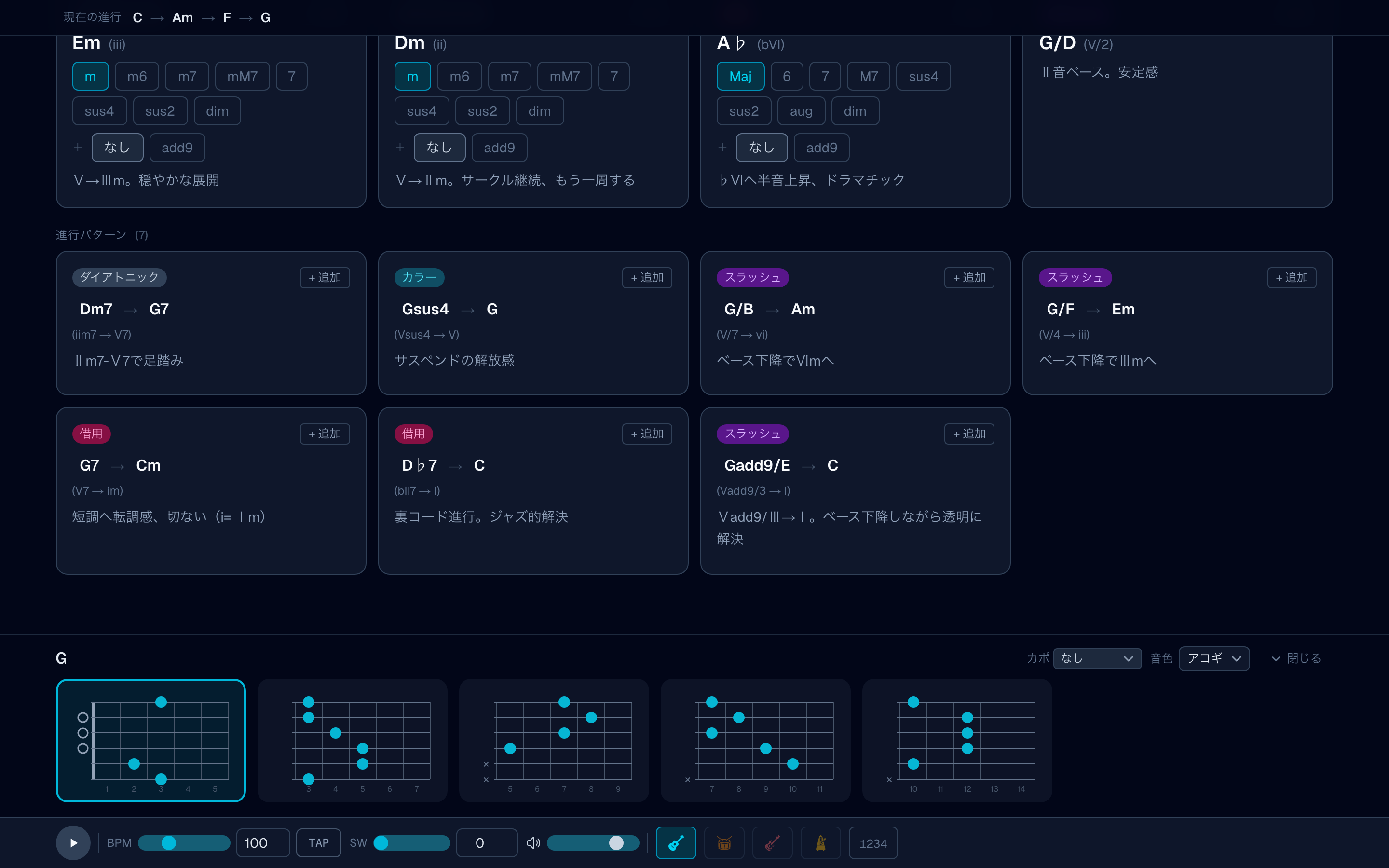The image size is (1389, 868).
Task: Click the volume speaker icon
Action: pos(533,842)
